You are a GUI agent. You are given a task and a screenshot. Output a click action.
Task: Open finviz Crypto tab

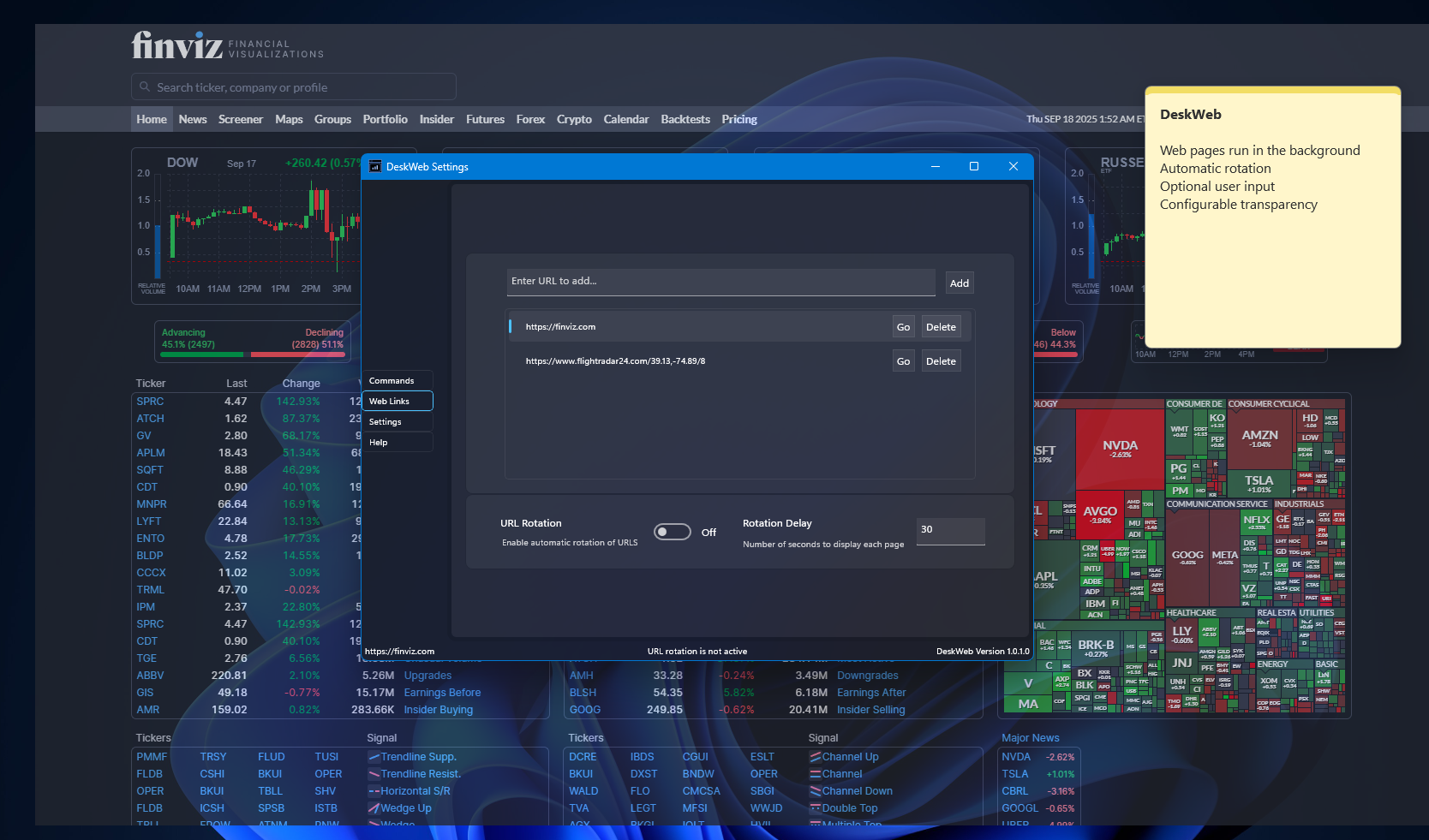point(574,120)
